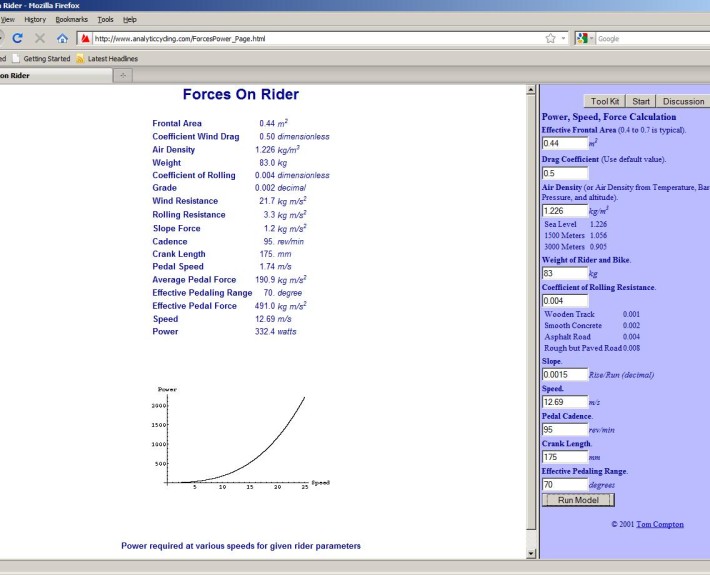Click the Sea Level 1.226 reference line
The height and width of the screenshot is (575, 710).
575,224
